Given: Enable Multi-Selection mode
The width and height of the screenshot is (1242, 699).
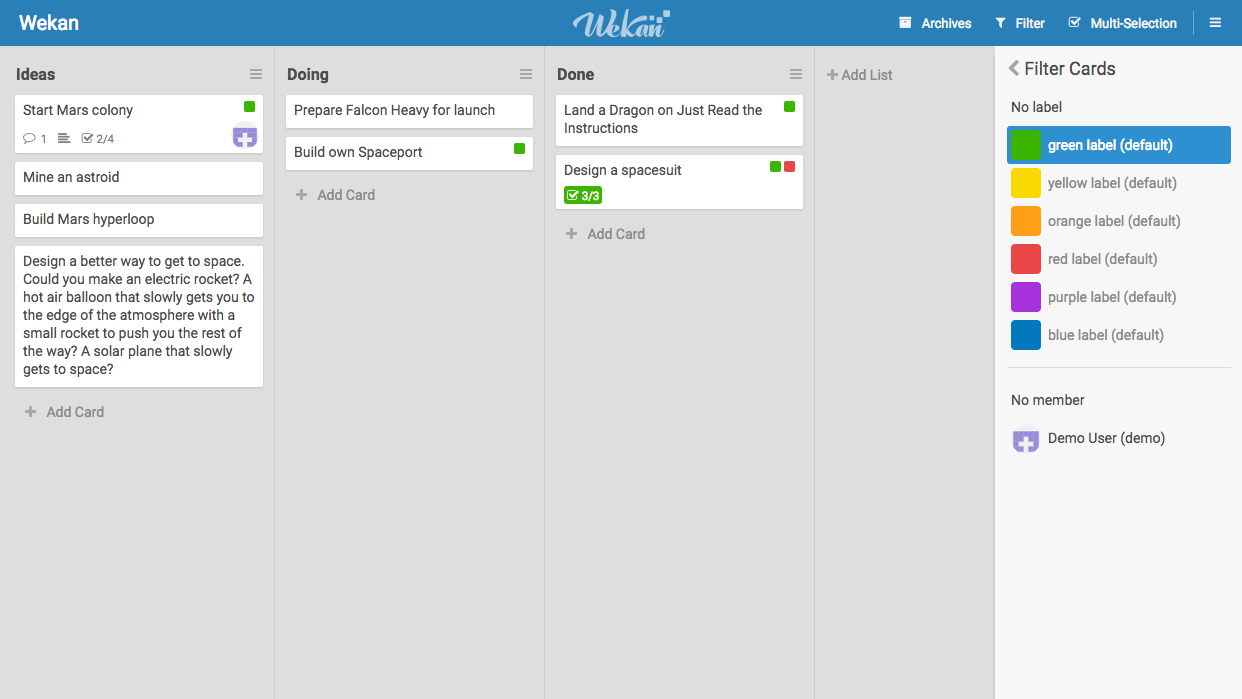Looking at the screenshot, I should click(1122, 22).
